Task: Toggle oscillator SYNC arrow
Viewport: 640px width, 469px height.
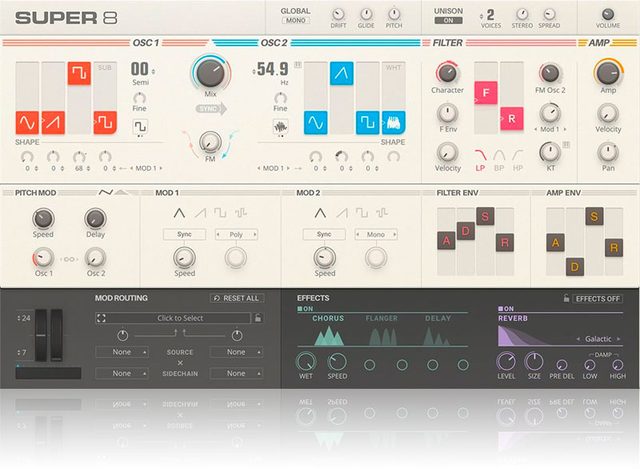Action: tap(211, 109)
